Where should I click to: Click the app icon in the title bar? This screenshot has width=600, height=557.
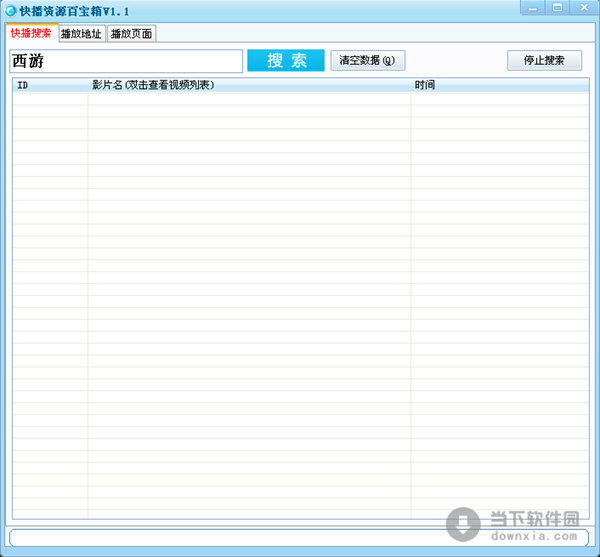[x=11, y=11]
